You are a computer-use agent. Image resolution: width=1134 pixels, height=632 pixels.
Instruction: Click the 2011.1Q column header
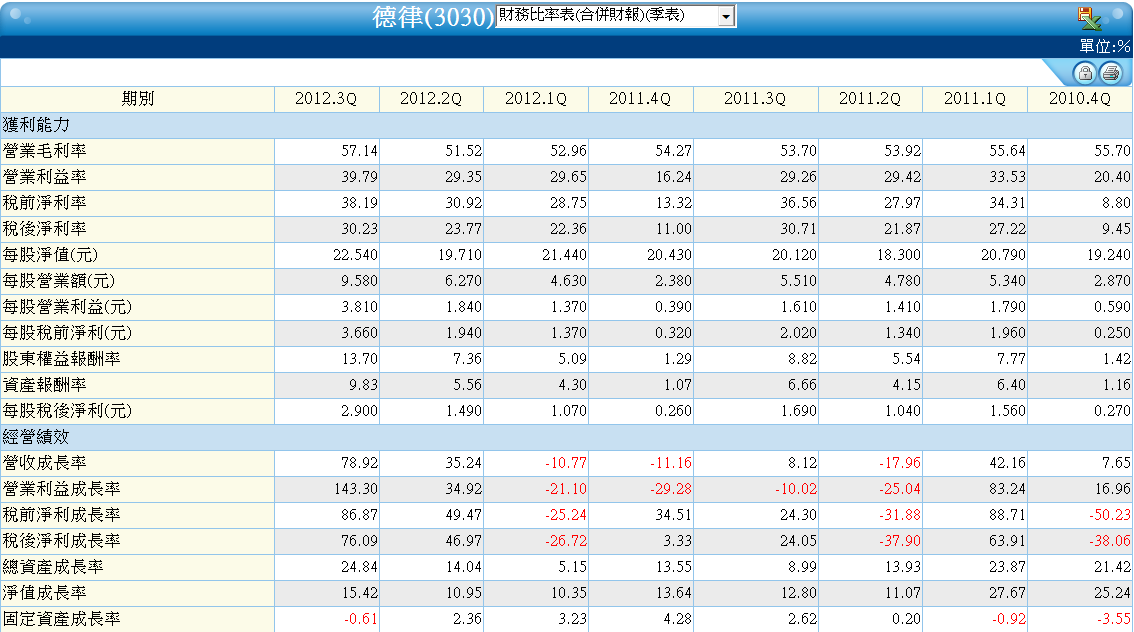[x=975, y=99]
